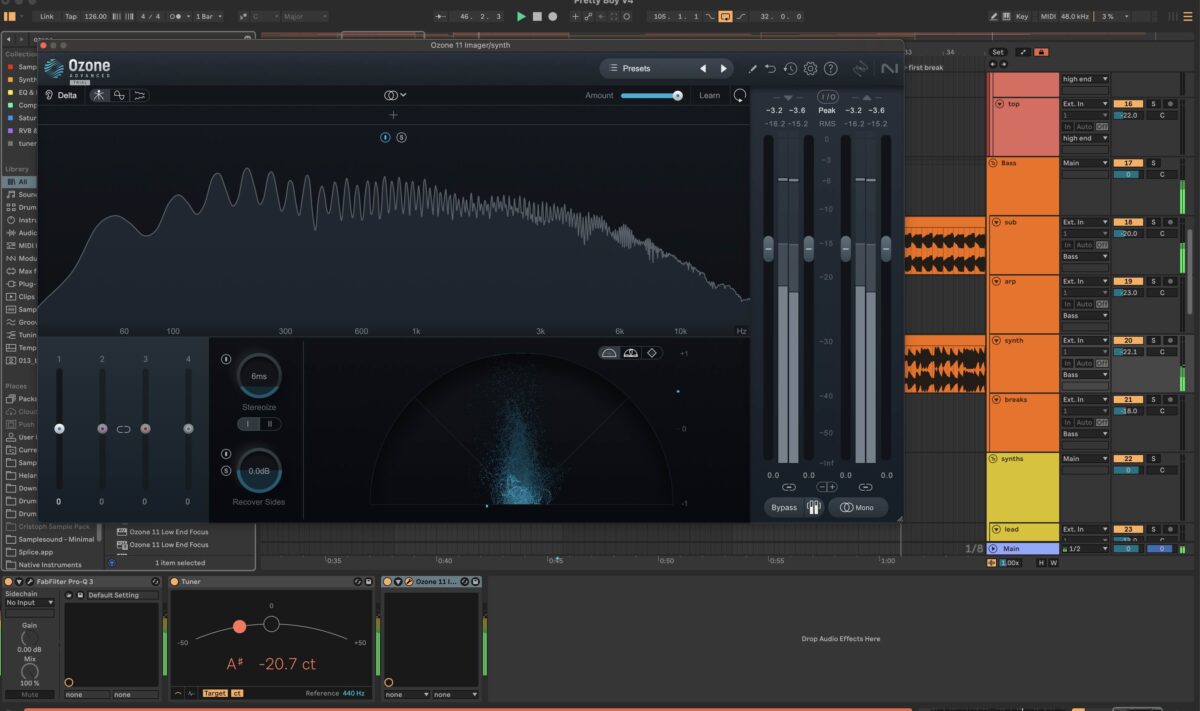Open the Main output dropdown on Bass track
Viewport: 1200px width, 711px height.
click(1085, 163)
